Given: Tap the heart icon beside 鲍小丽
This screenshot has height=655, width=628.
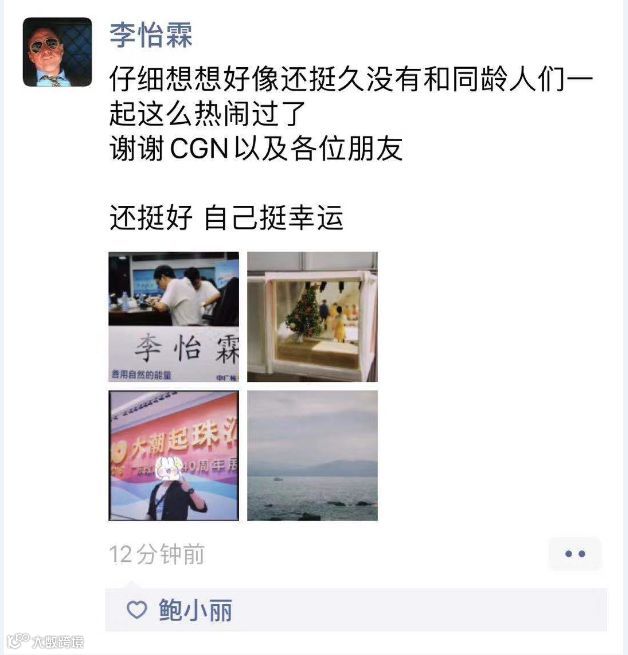Looking at the screenshot, I should coord(137,610).
